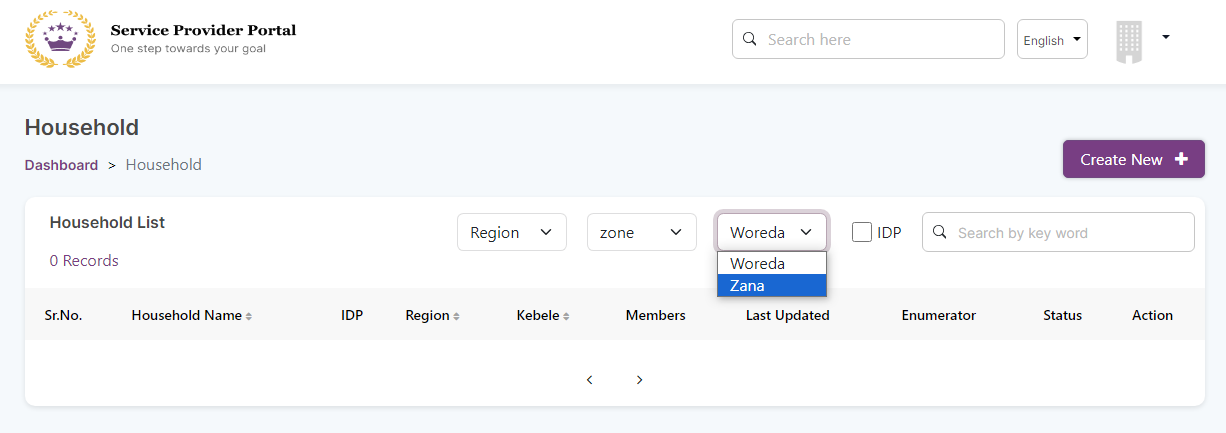Go to next page arrow
Image resolution: width=1226 pixels, height=433 pixels.
pyautogui.click(x=639, y=380)
